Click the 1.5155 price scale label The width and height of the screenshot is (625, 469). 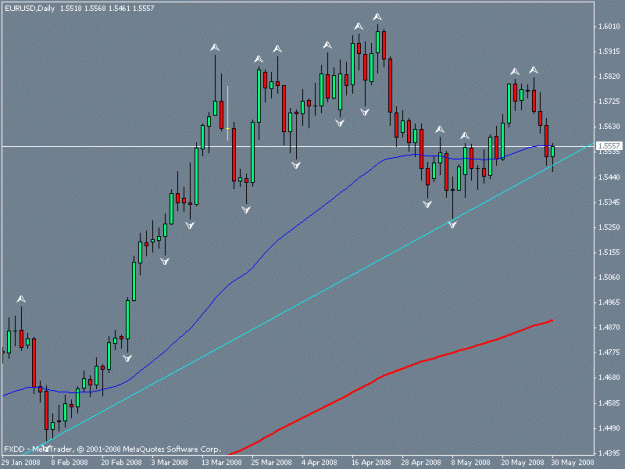click(x=609, y=252)
